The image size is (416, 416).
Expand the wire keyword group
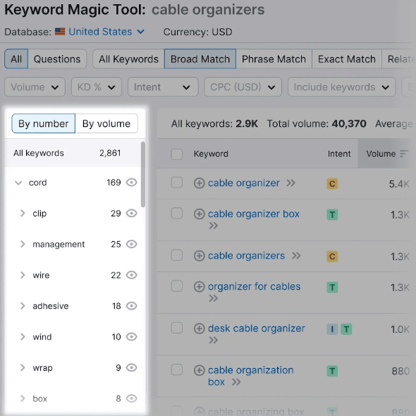click(22, 275)
